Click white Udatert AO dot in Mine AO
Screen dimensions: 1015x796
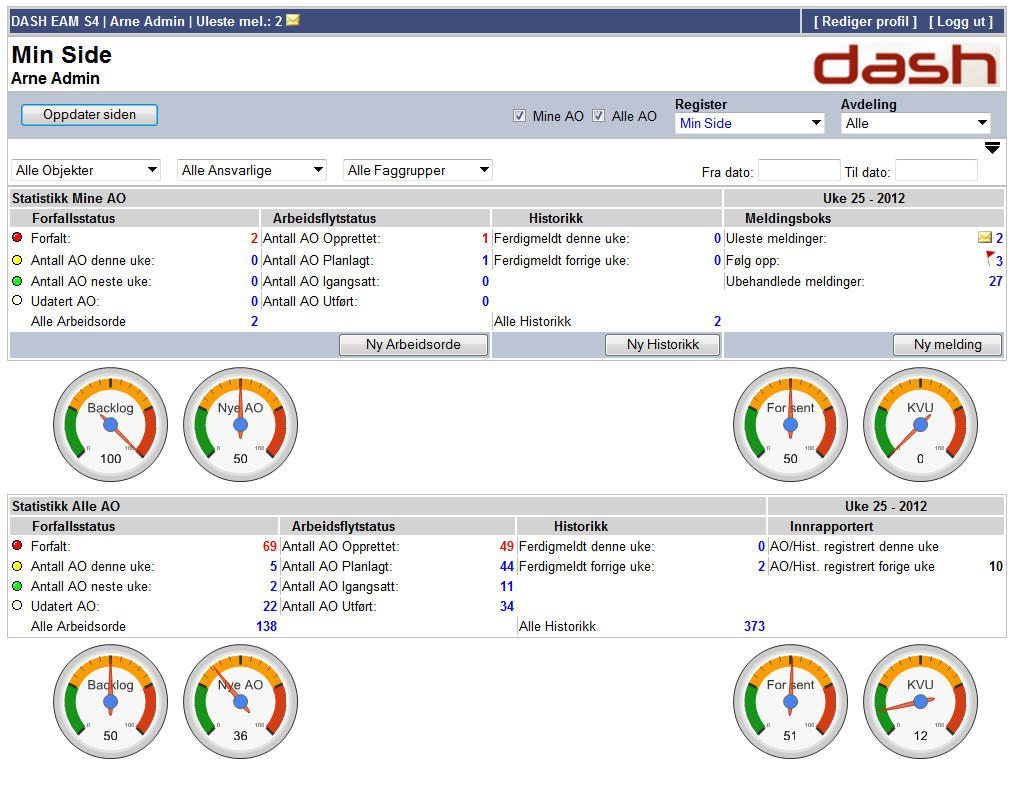pyautogui.click(x=17, y=300)
